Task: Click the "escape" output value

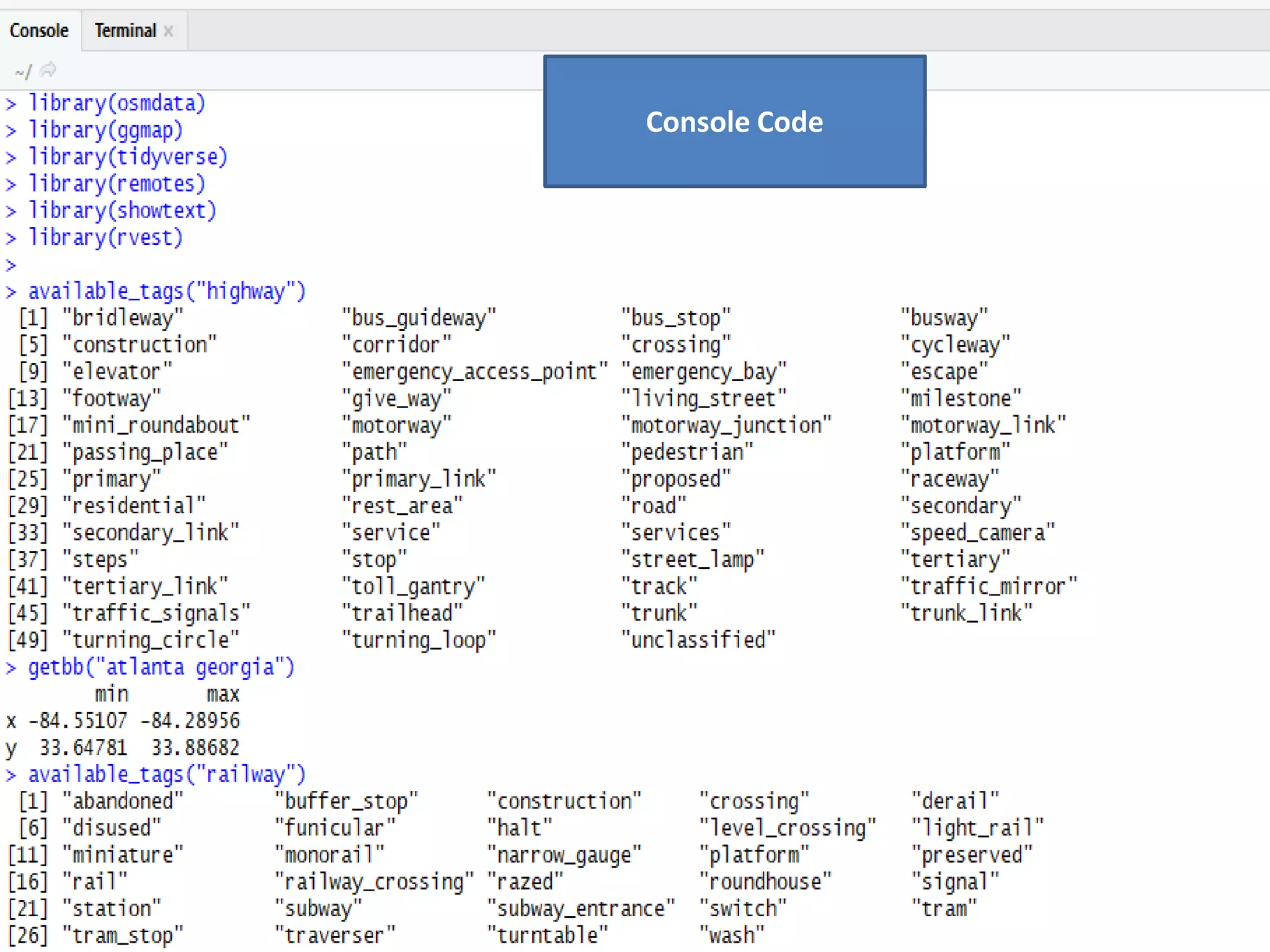Action: point(944,372)
